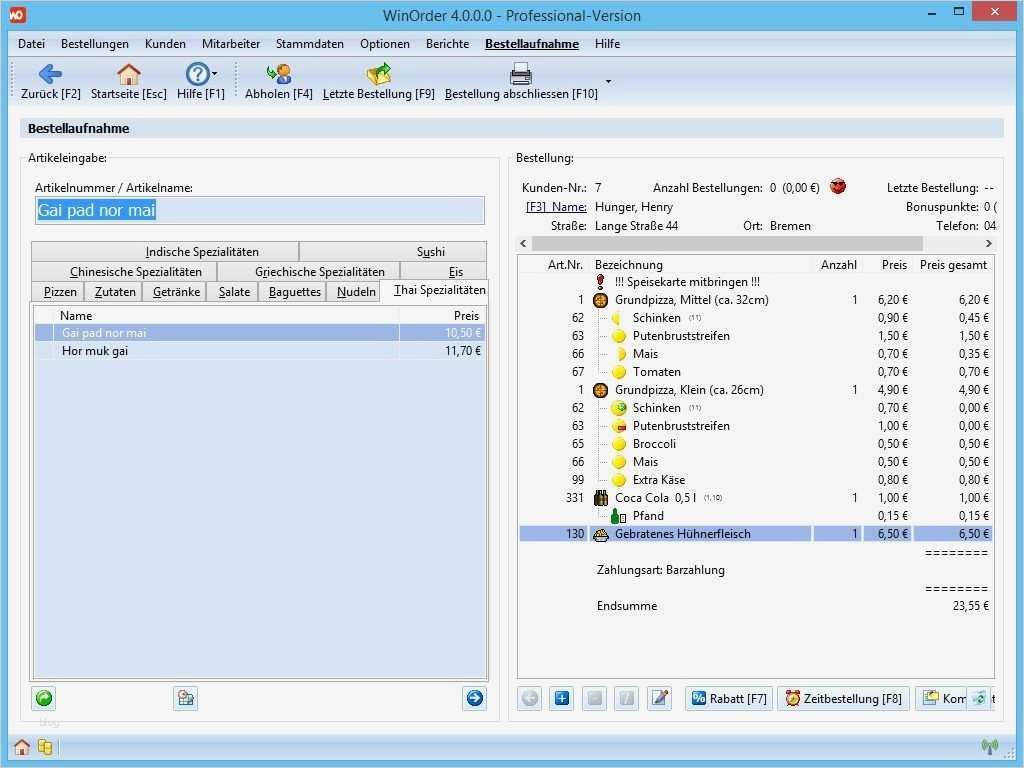1024x768 pixels.
Task: Open the Berichte menu
Action: 447,44
